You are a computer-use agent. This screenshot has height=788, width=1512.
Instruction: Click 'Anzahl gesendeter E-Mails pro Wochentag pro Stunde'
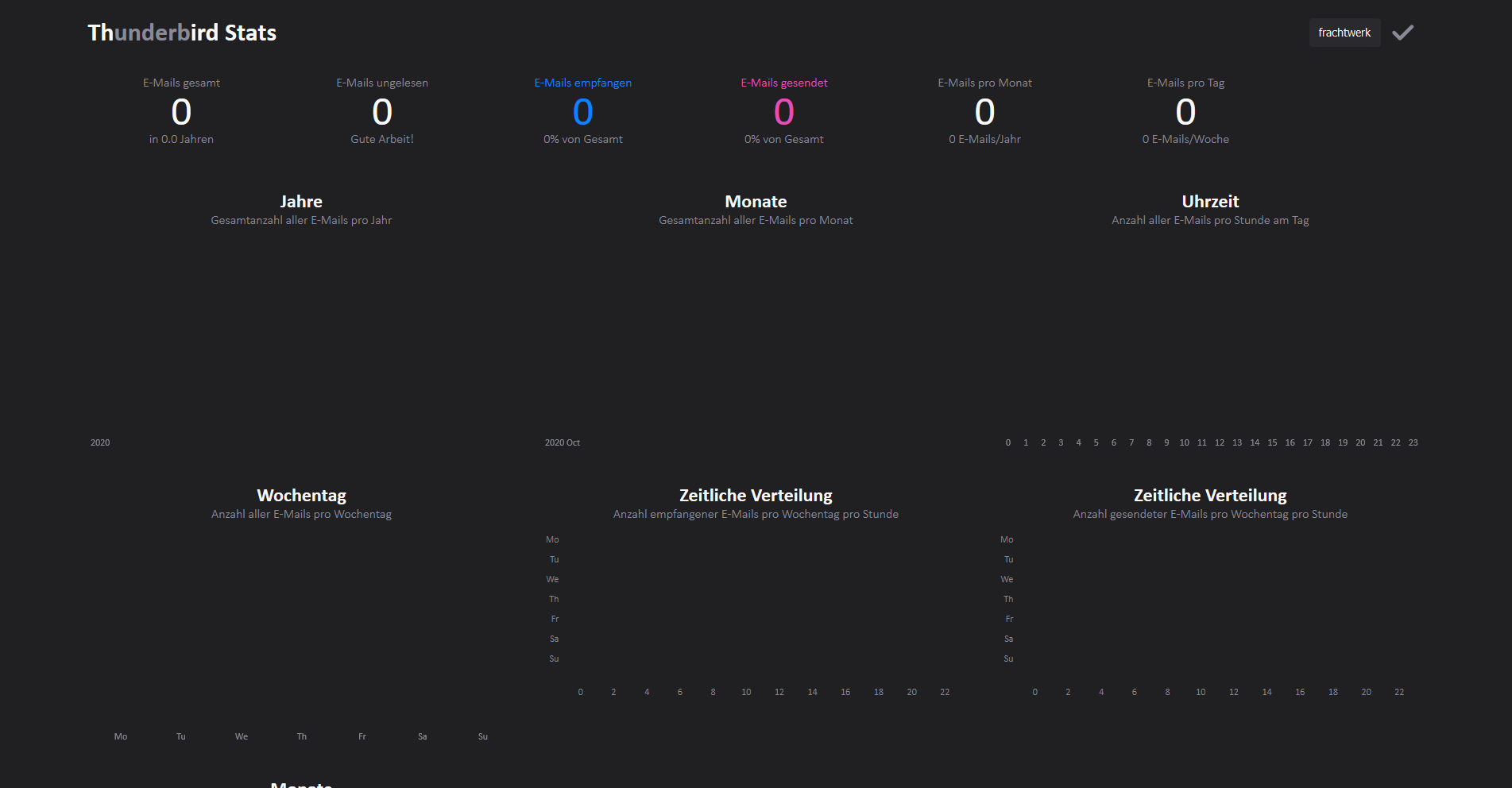1210,514
